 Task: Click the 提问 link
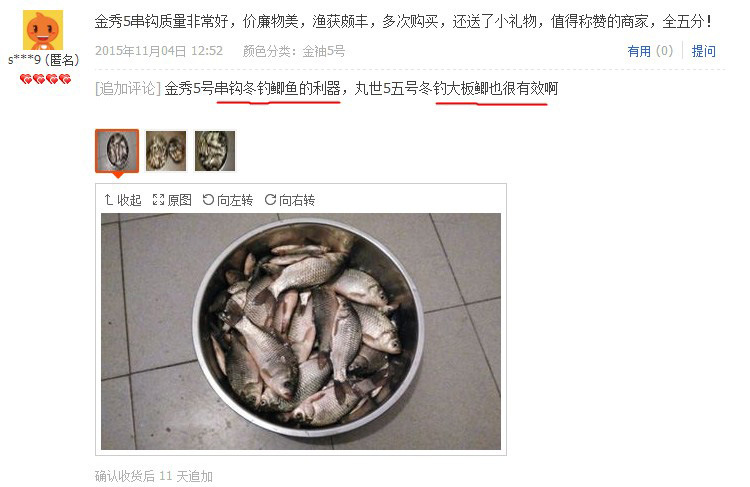704,51
